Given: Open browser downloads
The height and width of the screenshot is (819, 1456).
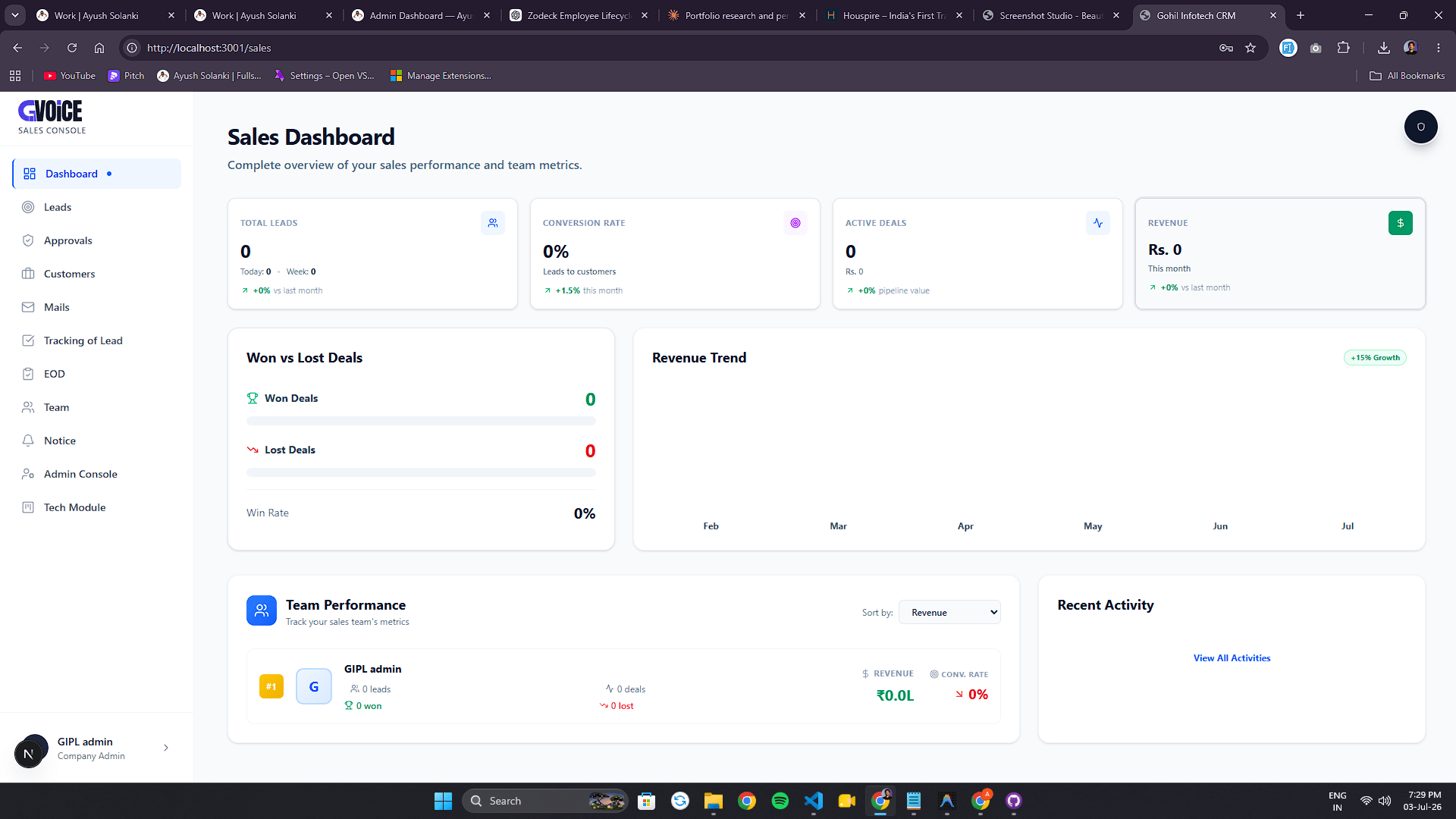Looking at the screenshot, I should [x=1384, y=48].
